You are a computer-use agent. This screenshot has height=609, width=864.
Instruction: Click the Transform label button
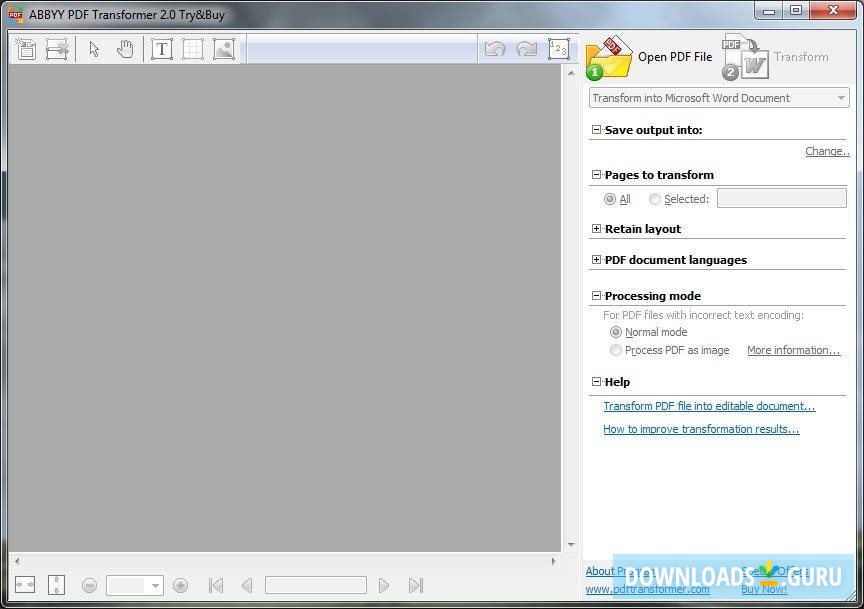(x=801, y=57)
